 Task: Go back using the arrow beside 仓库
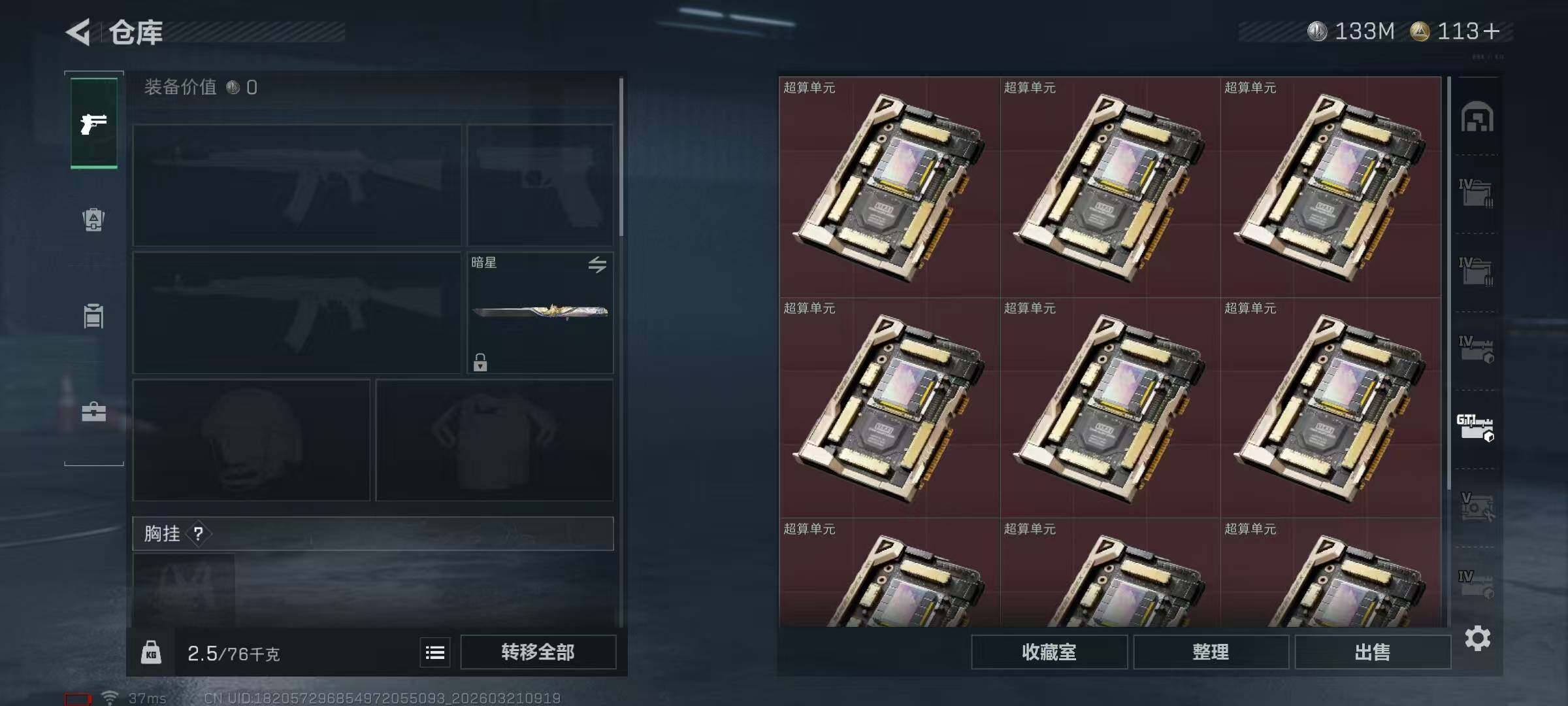click(x=78, y=32)
